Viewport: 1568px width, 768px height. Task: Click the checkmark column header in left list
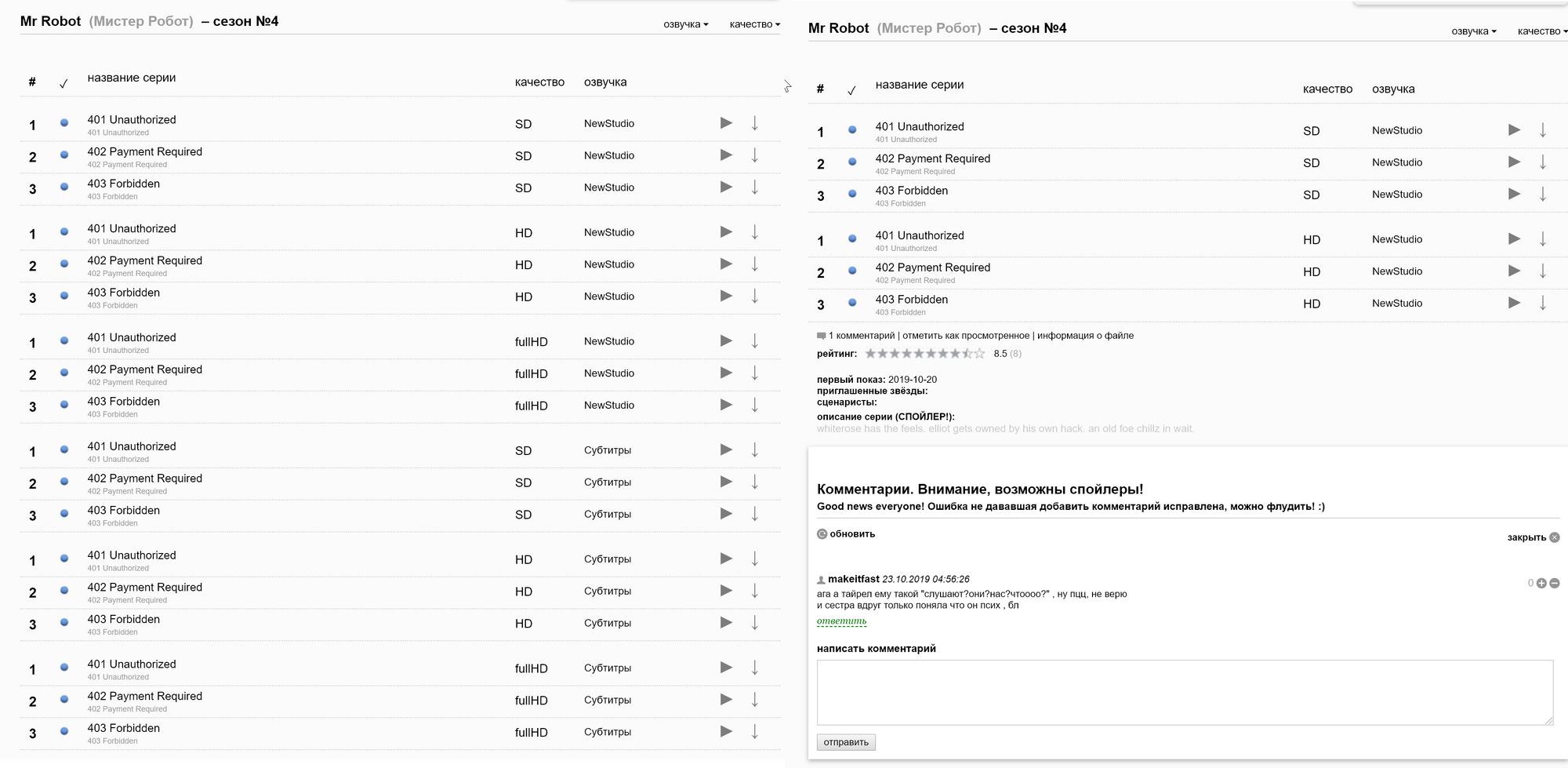pos(64,83)
